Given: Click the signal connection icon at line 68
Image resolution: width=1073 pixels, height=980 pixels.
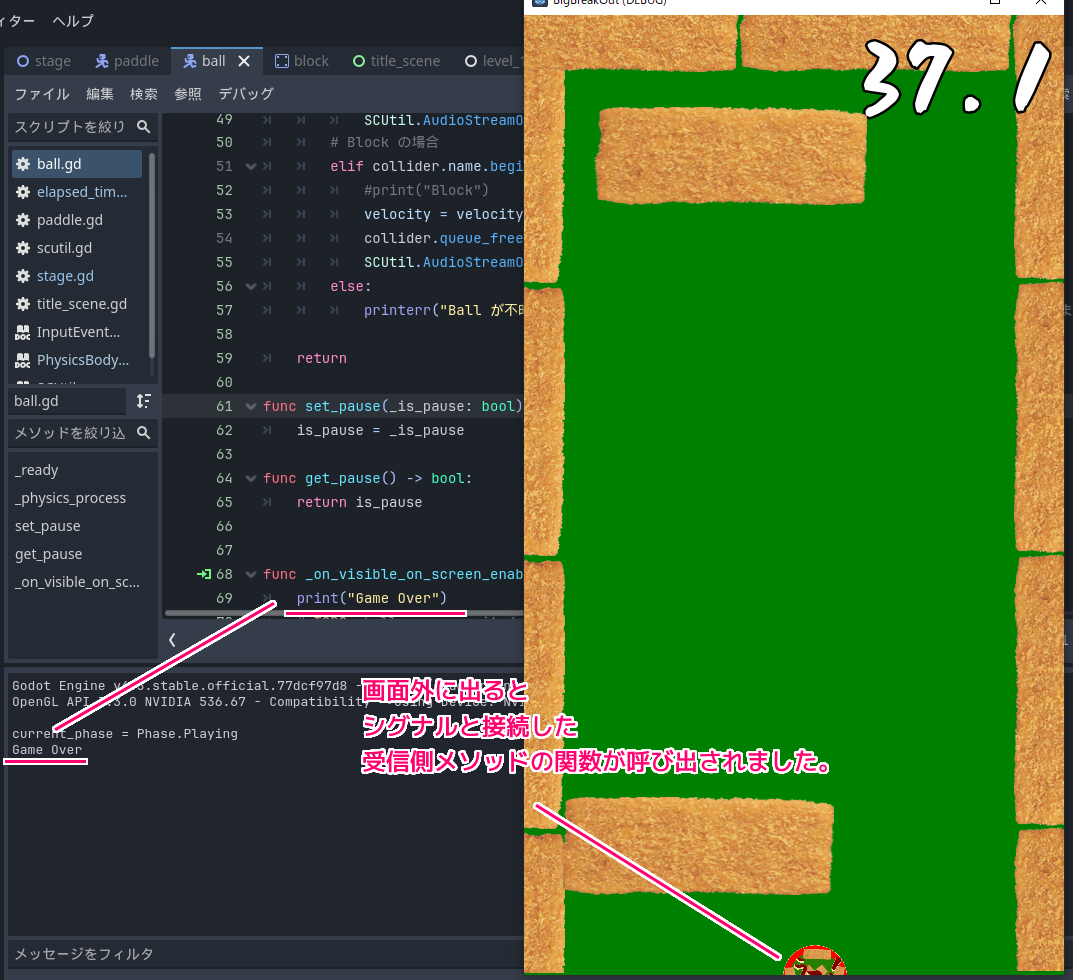Looking at the screenshot, I should [204, 574].
